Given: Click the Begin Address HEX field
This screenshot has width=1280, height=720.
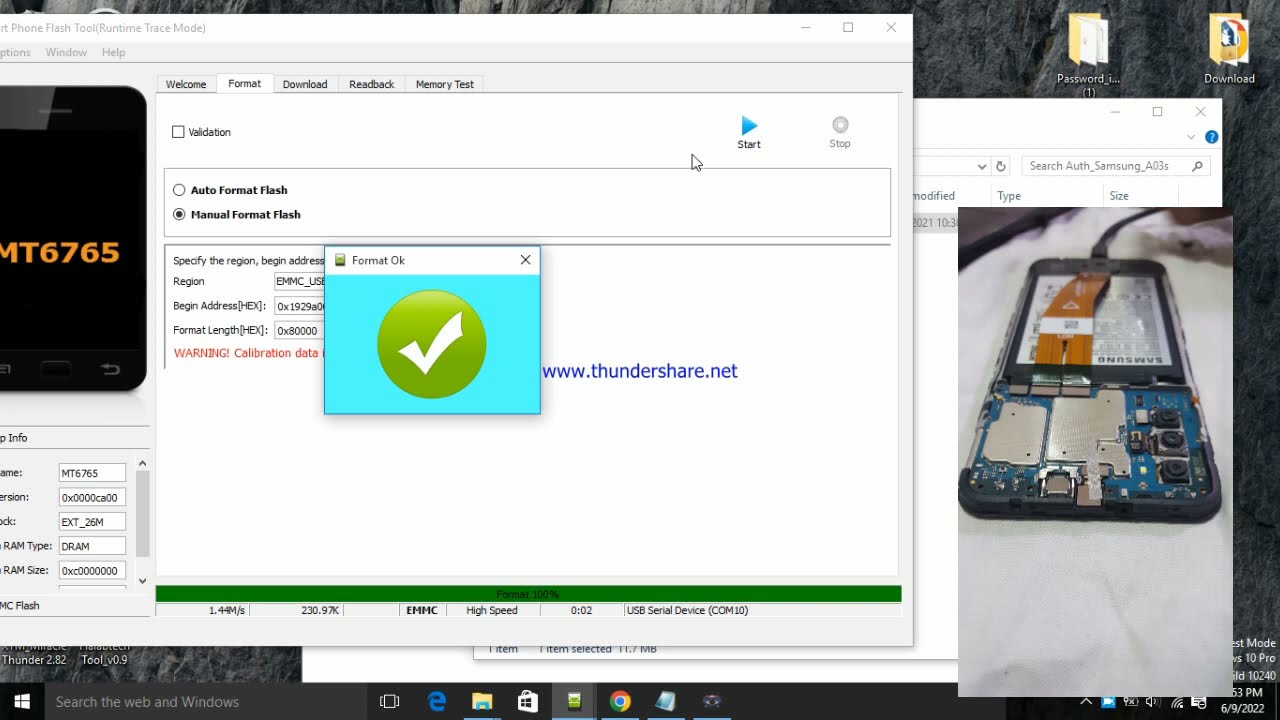Looking at the screenshot, I should click(300, 306).
